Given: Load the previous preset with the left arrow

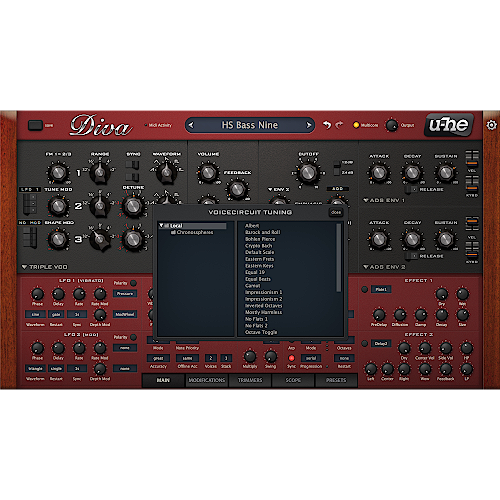Looking at the screenshot, I should (191, 125).
